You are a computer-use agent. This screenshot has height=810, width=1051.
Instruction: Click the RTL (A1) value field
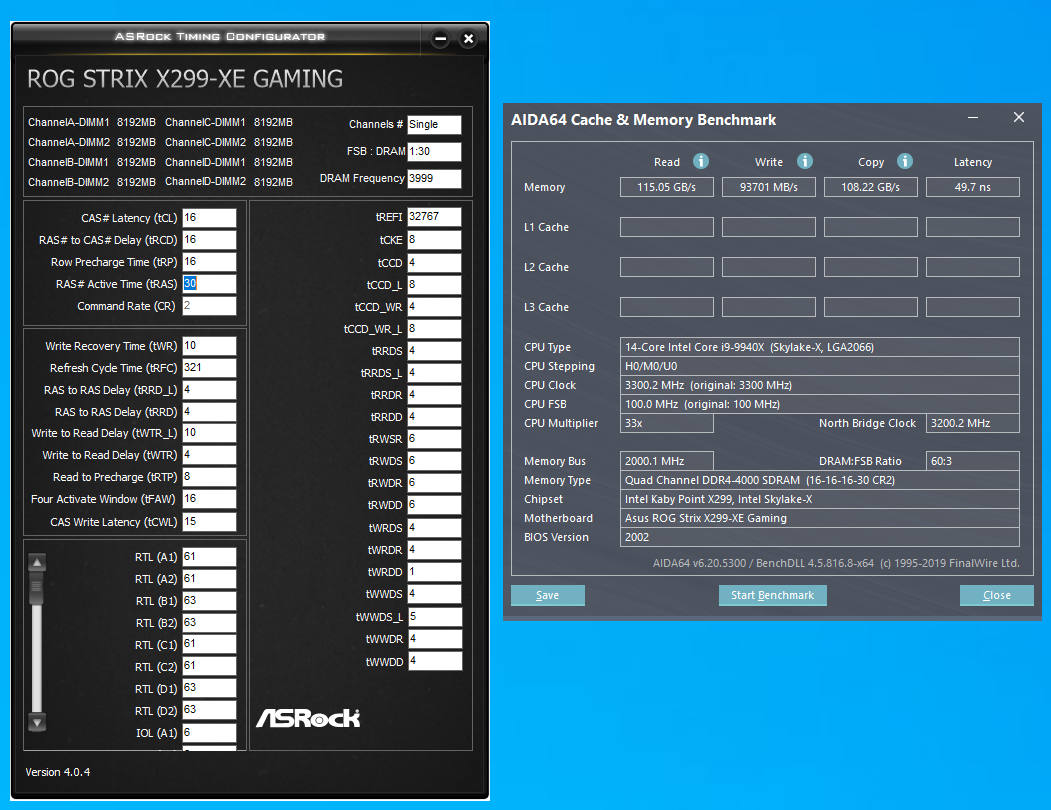coord(209,557)
